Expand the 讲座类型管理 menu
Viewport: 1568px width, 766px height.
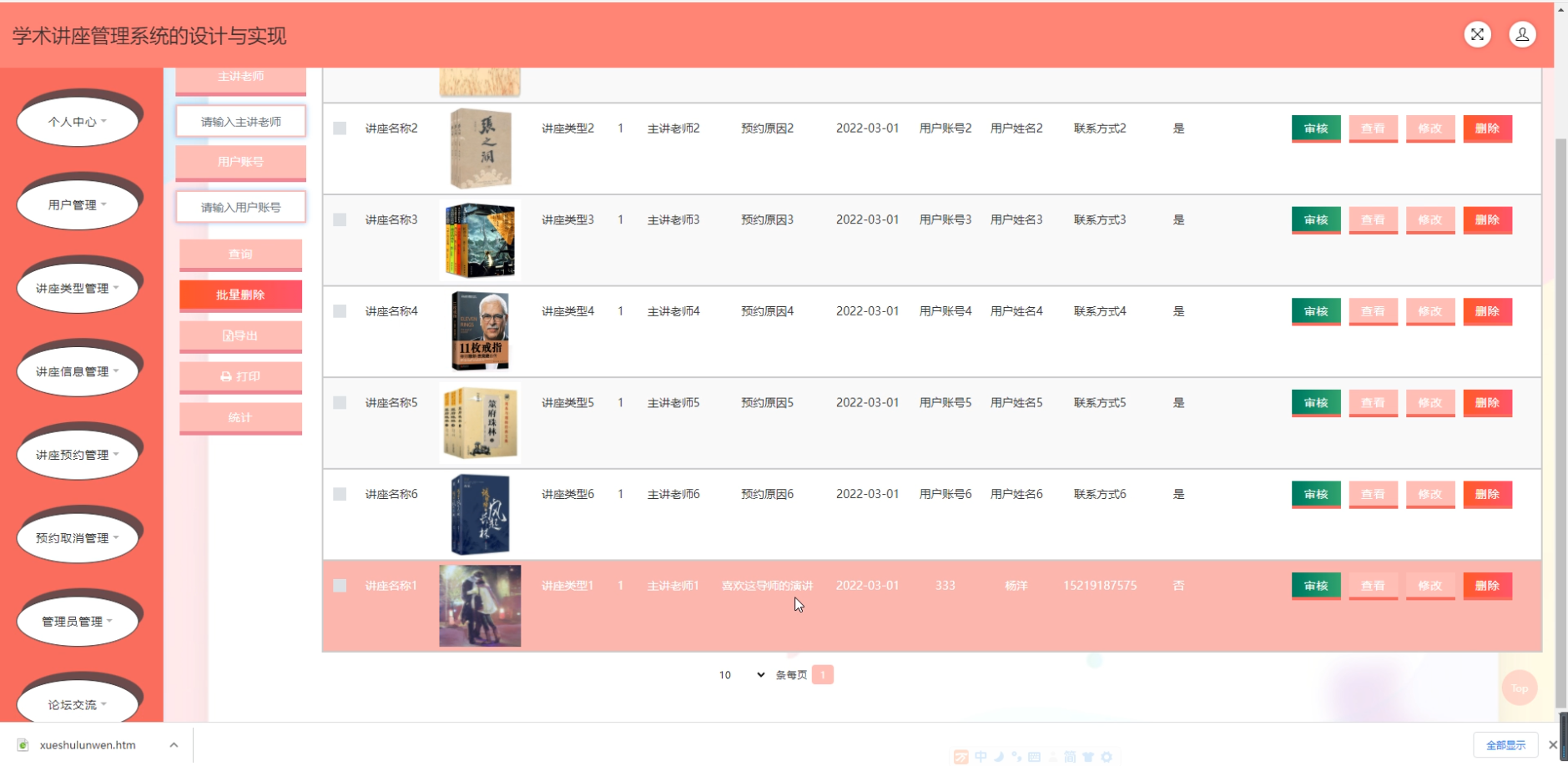click(x=78, y=289)
